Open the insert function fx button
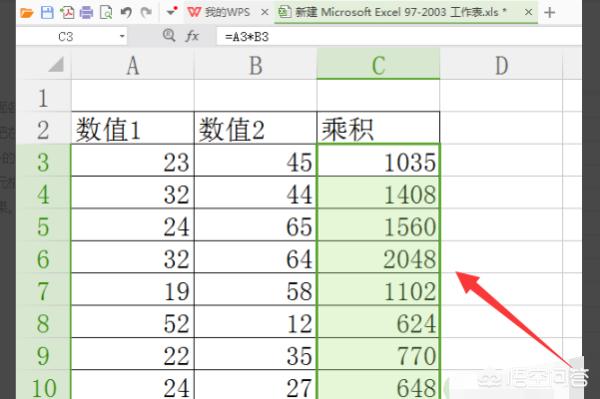The width and height of the screenshot is (600, 399). pos(192,36)
